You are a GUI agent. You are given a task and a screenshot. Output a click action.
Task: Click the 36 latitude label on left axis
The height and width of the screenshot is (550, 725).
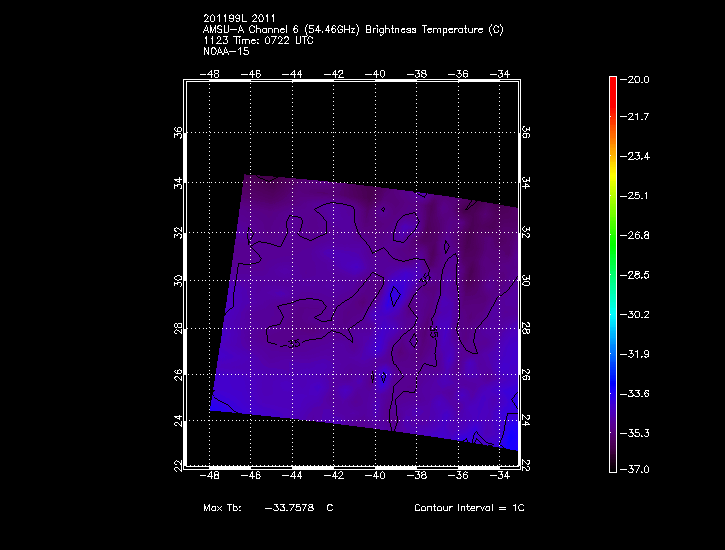pyautogui.click(x=178, y=134)
